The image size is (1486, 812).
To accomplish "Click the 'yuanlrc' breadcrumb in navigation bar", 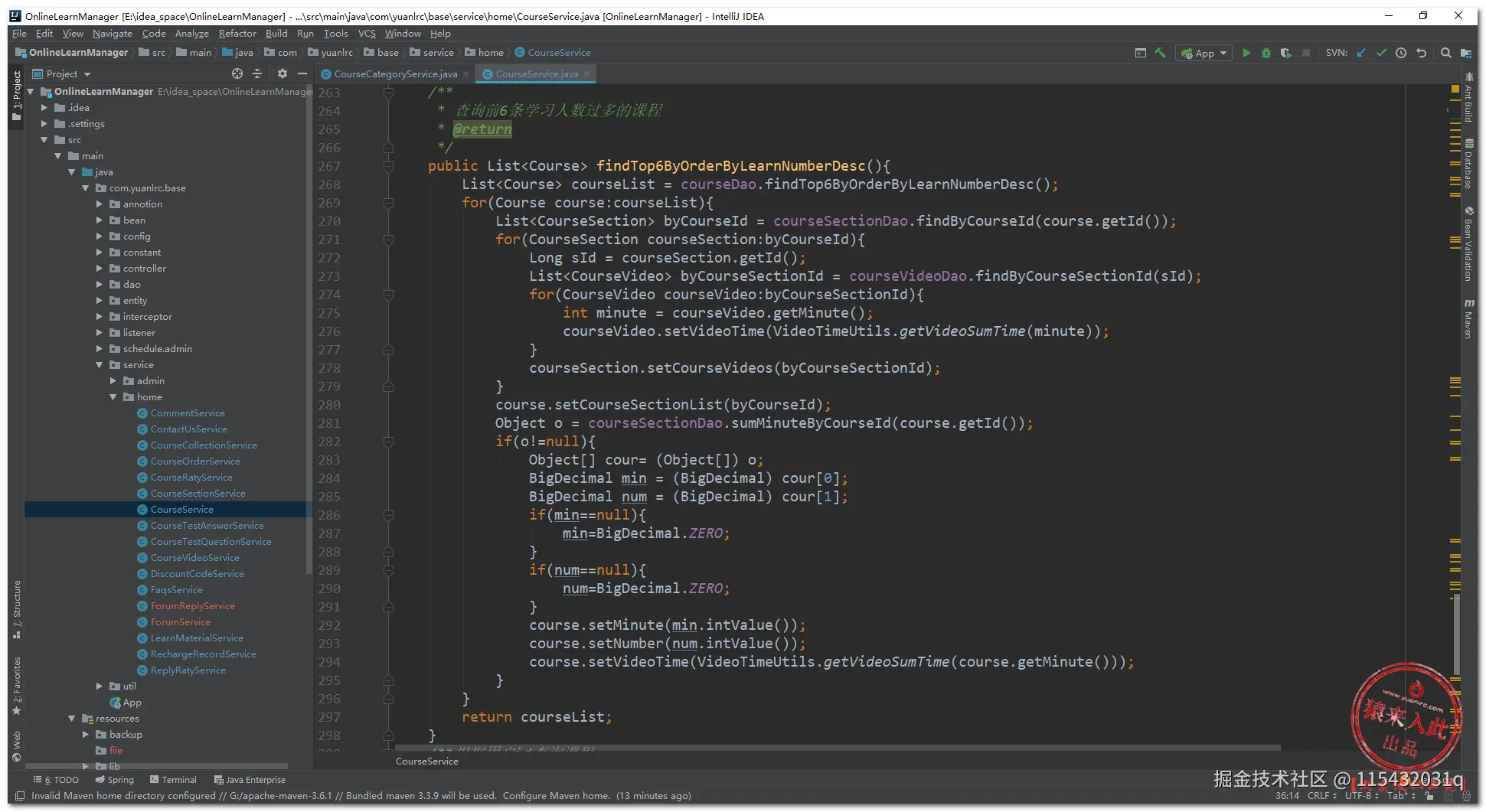I will coord(337,53).
